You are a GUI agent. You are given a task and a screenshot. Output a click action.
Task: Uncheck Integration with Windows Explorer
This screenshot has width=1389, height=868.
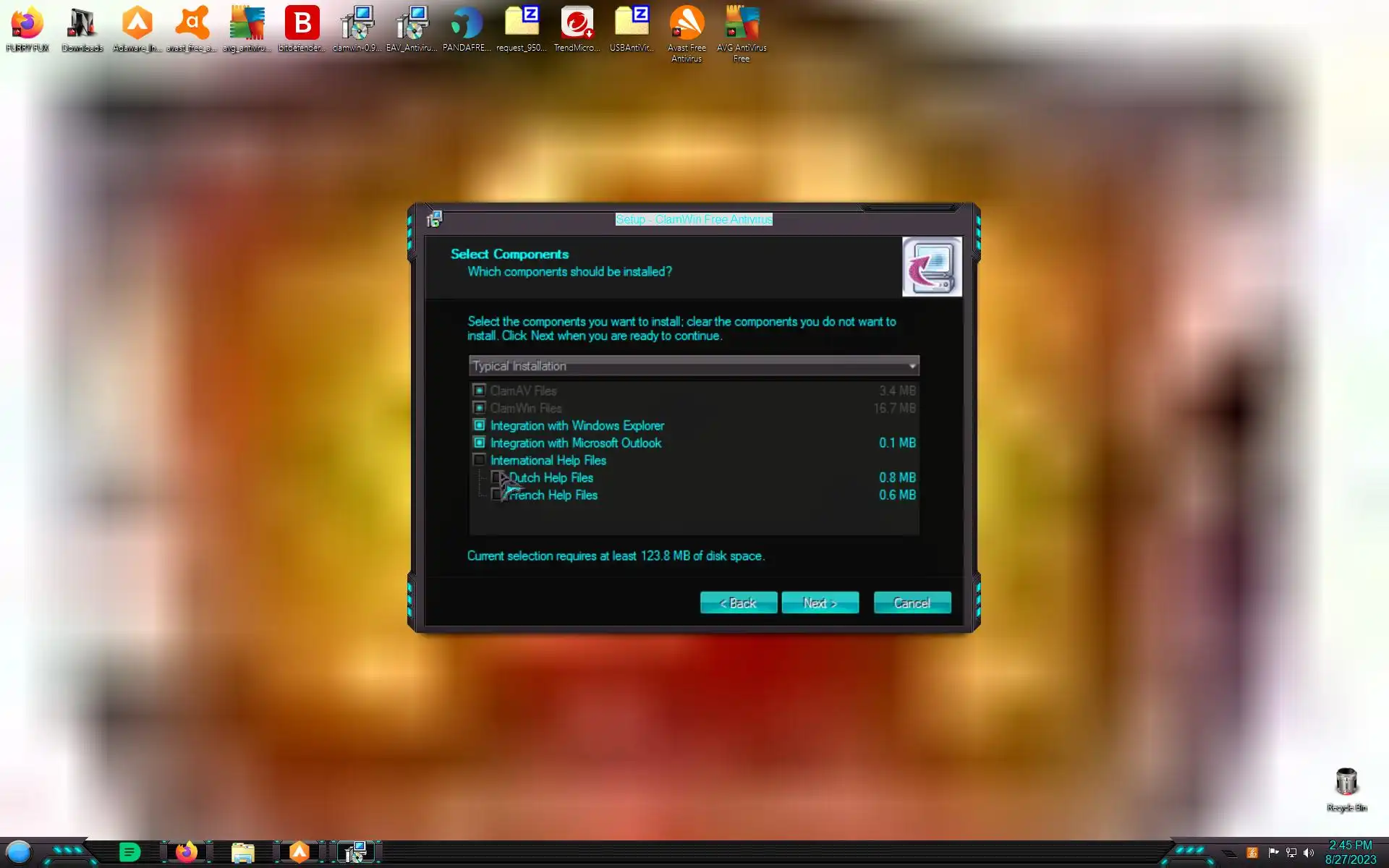coord(479,425)
